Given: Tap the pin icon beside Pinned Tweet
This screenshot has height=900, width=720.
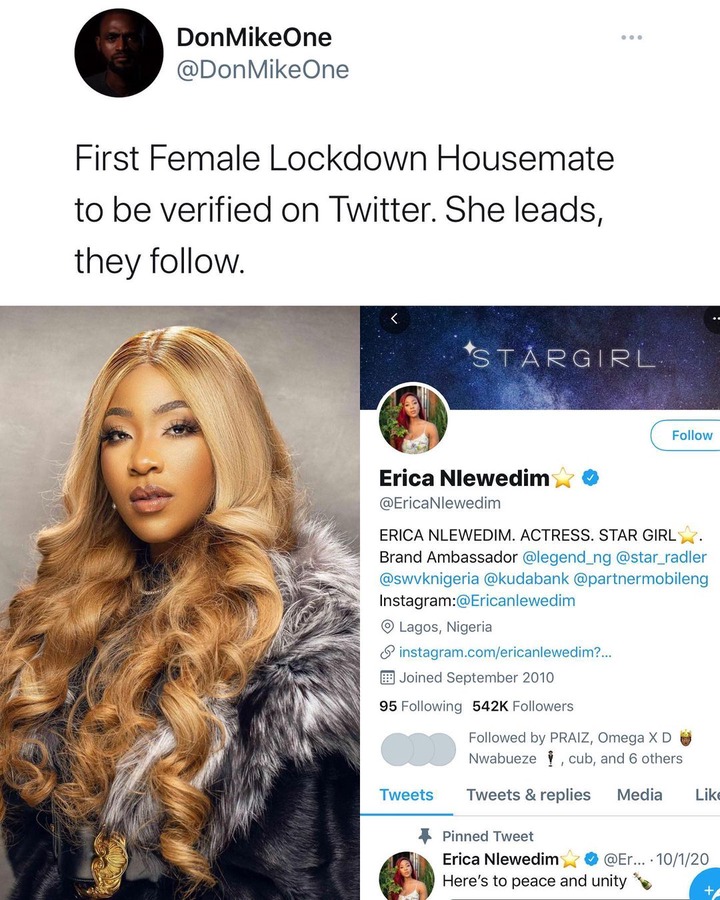Looking at the screenshot, I should (x=425, y=836).
